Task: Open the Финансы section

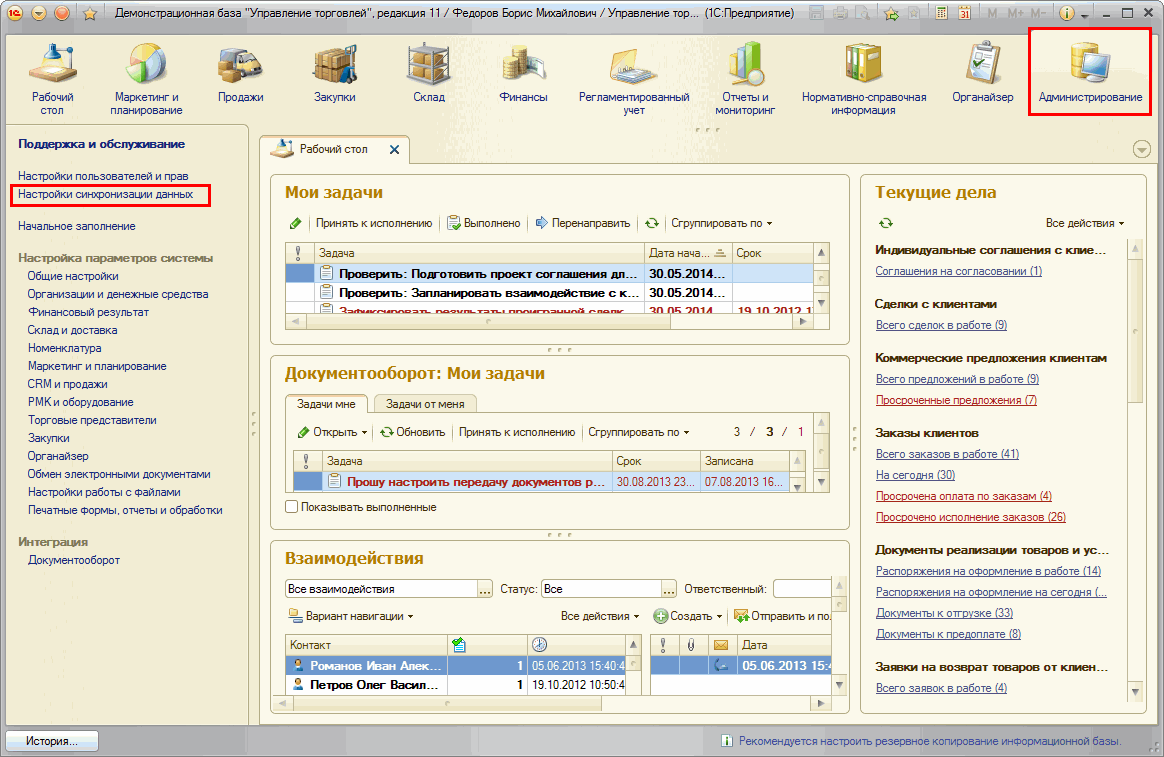Action: click(x=523, y=74)
